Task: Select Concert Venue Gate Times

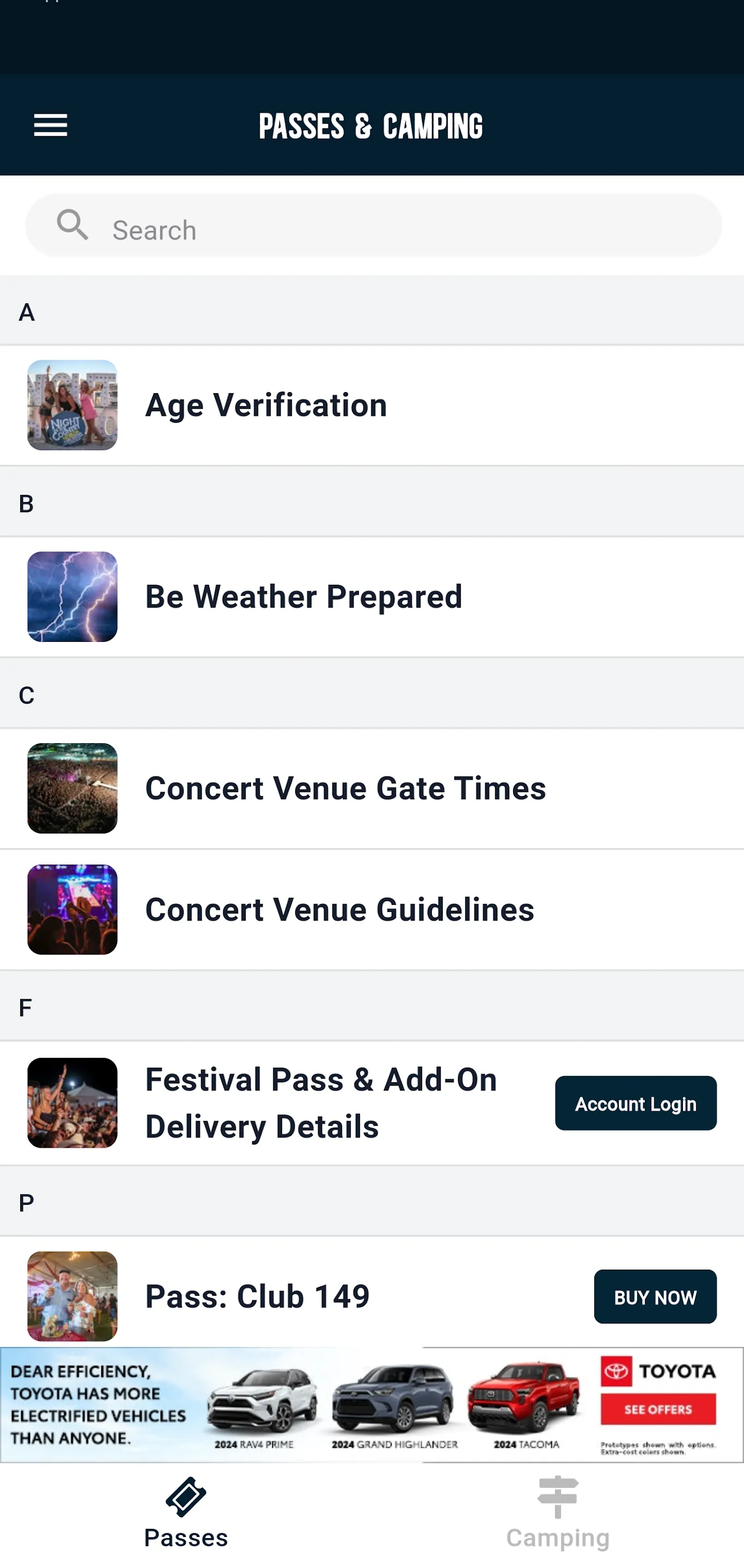Action: [x=345, y=788]
